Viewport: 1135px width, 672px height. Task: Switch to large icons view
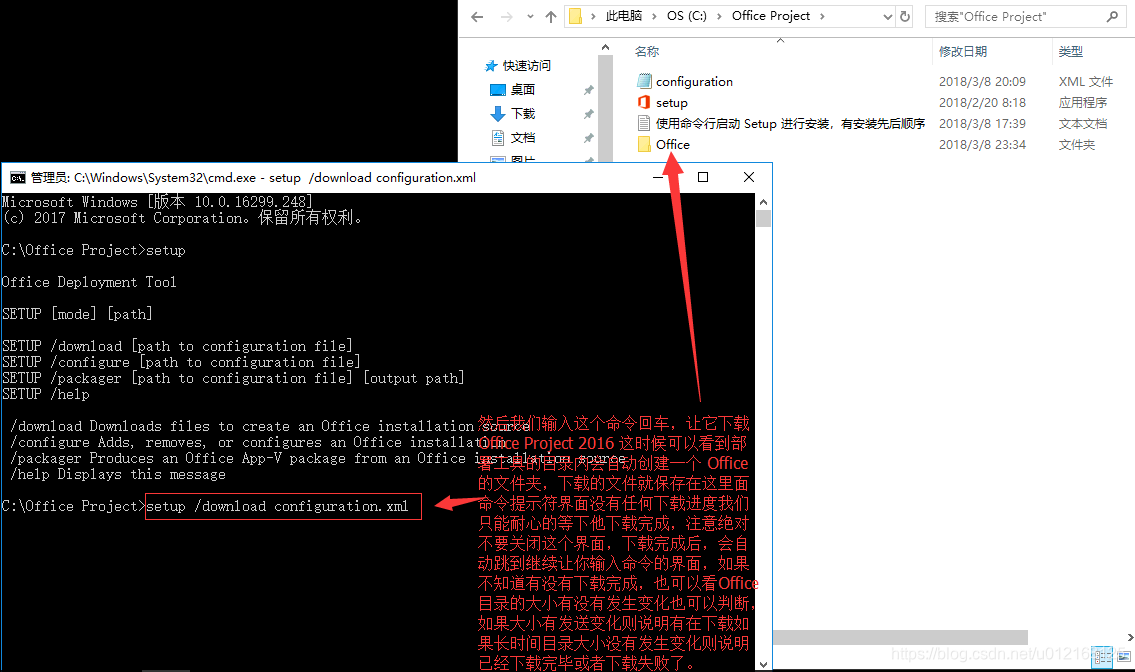[1123, 656]
